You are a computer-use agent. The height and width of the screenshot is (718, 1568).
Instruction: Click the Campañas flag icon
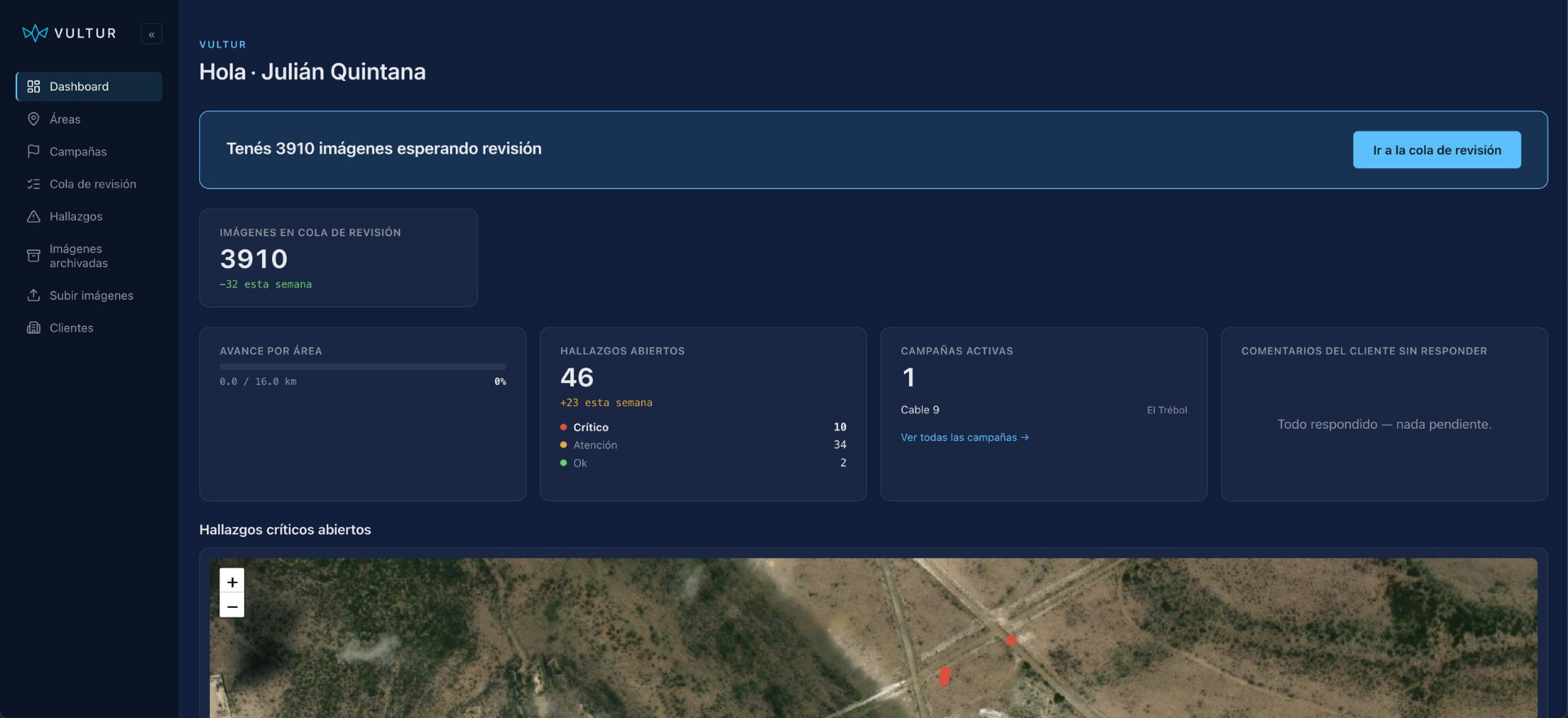[x=33, y=151]
